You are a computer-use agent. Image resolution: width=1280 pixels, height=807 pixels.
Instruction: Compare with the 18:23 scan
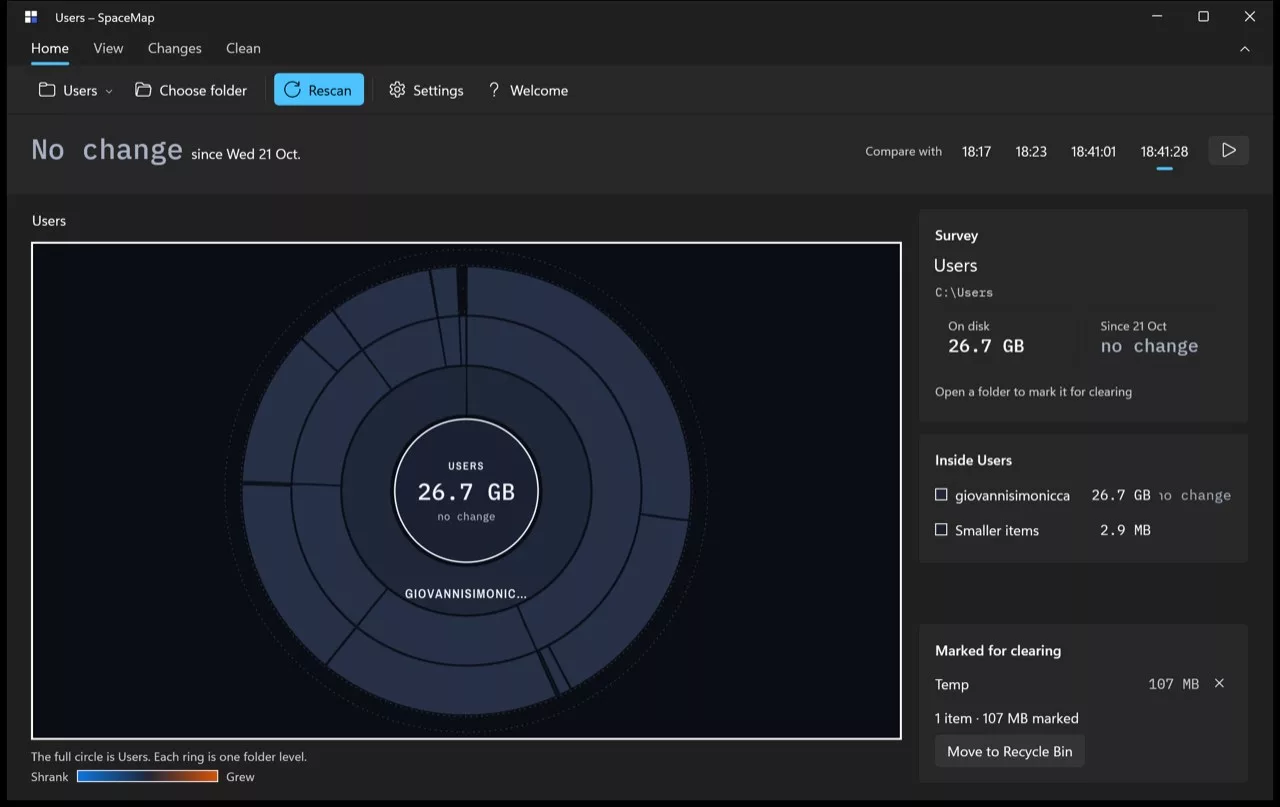[1031, 152]
